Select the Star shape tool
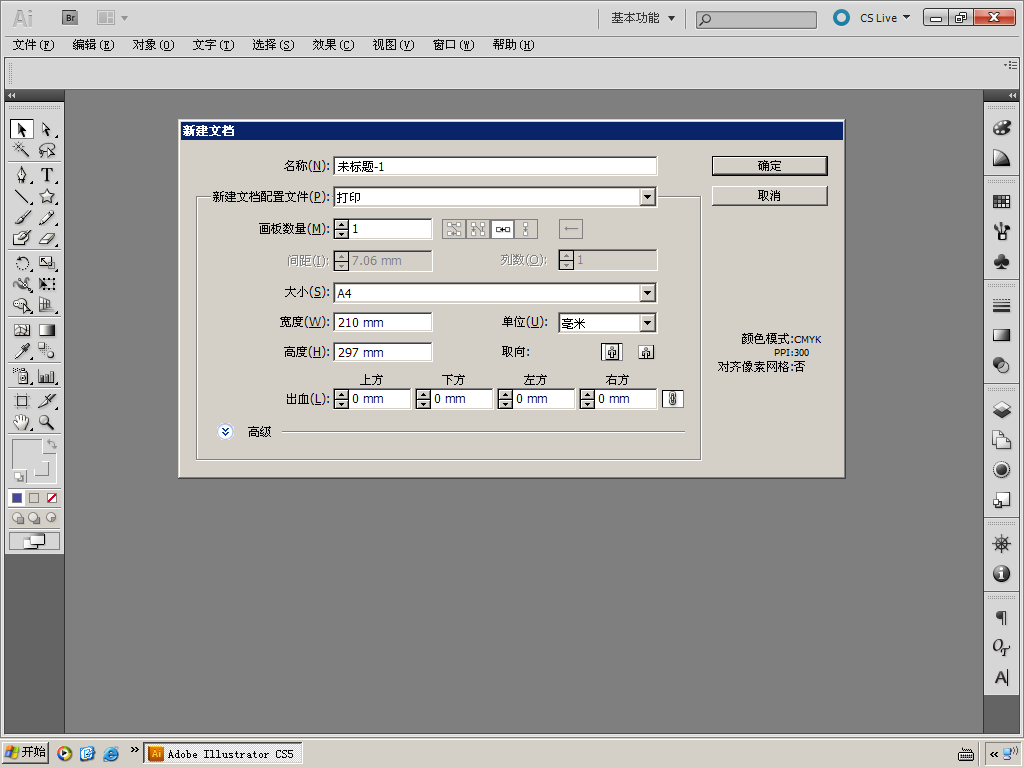 pos(46,196)
